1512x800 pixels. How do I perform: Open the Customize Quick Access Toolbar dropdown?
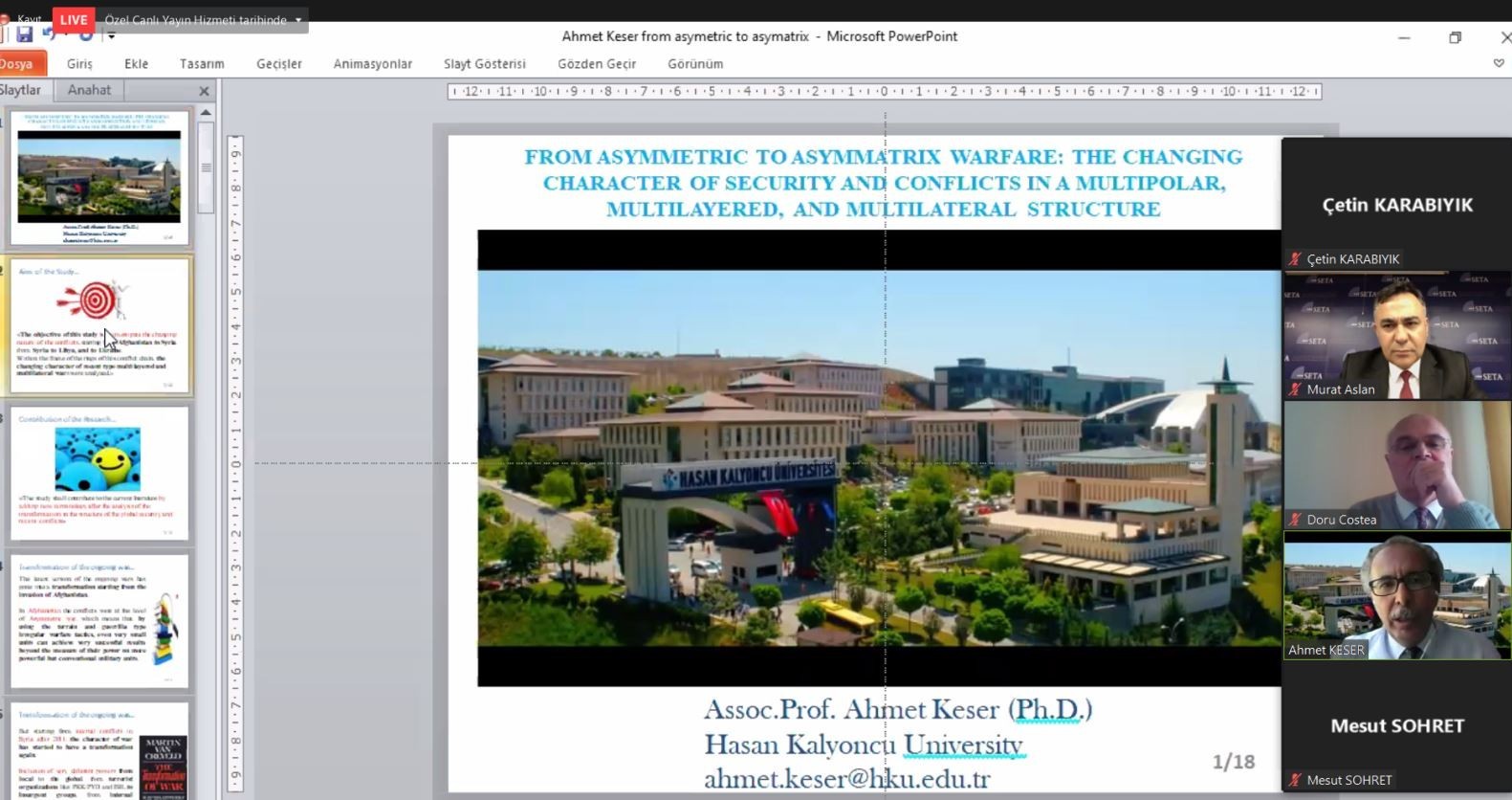click(111, 35)
